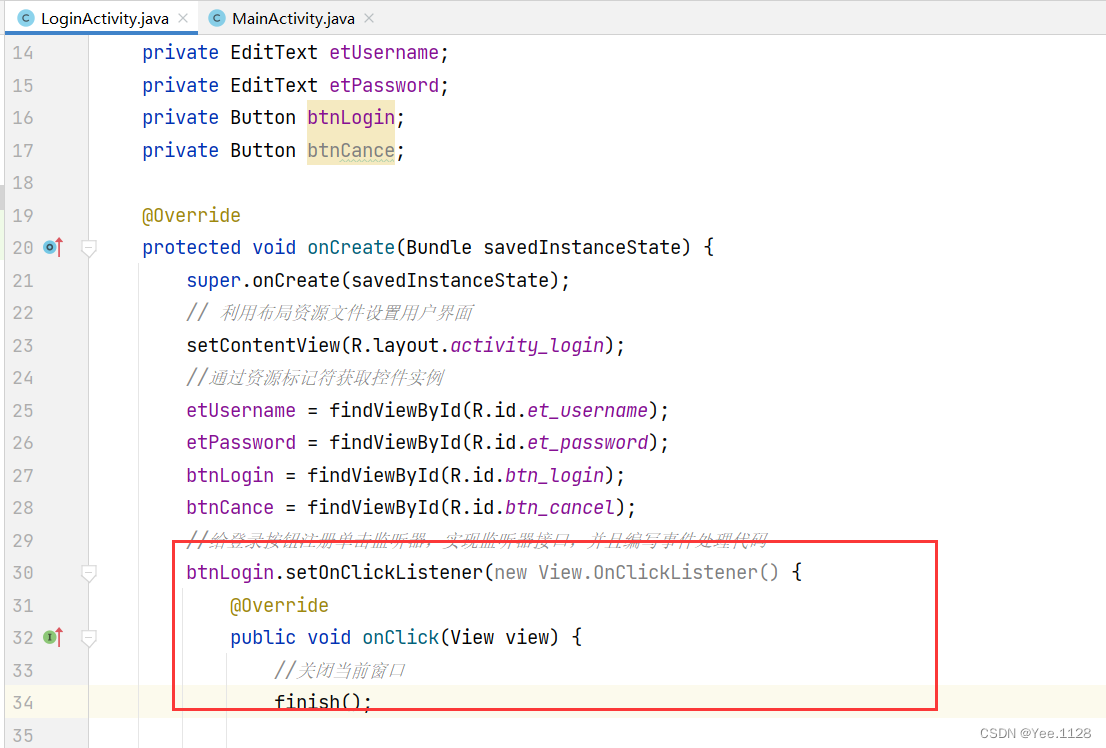1106x748 pixels.
Task: Switch to the MainActivity.java tab
Action: pyautogui.click(x=293, y=18)
